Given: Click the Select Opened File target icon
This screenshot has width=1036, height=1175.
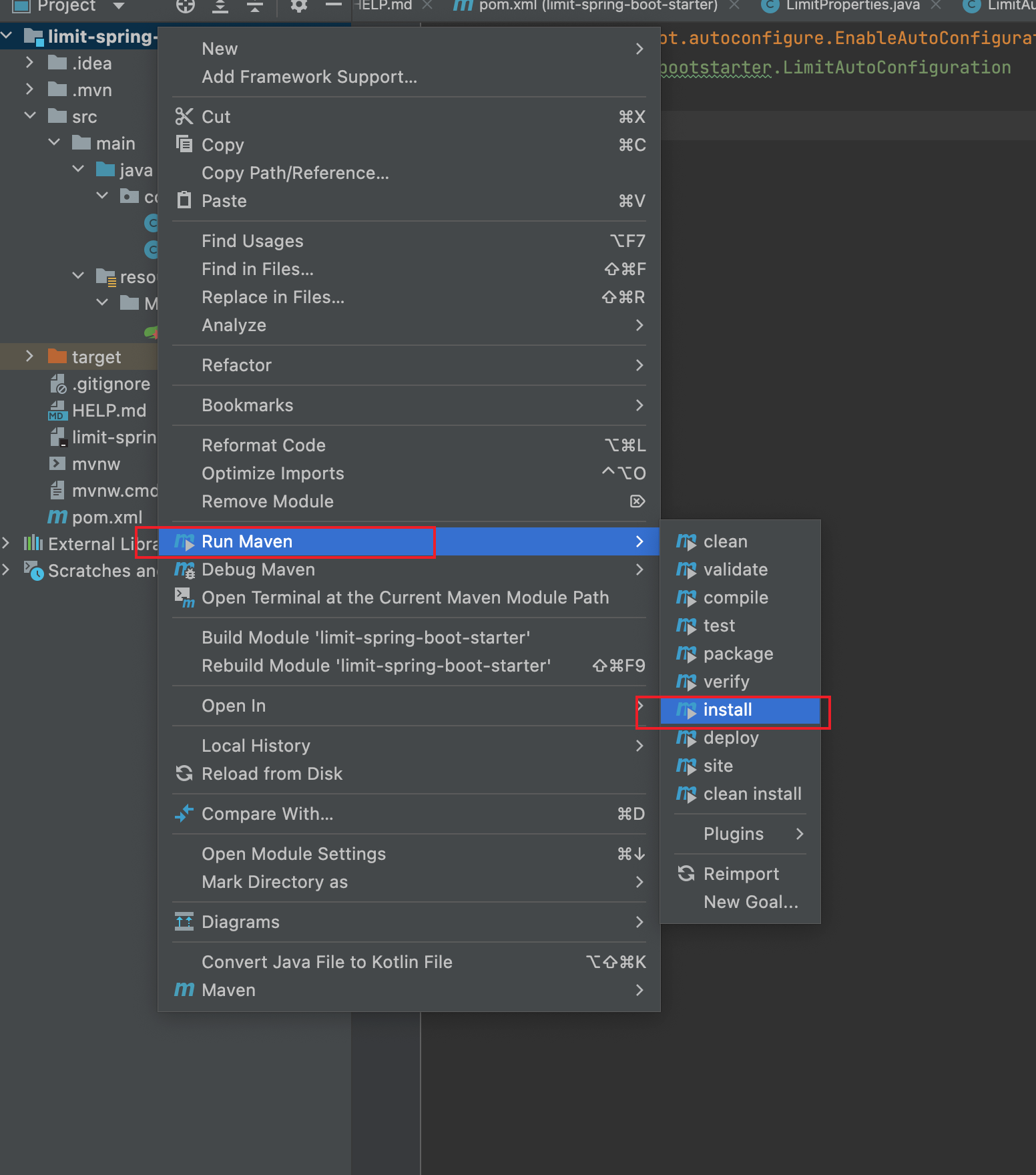Looking at the screenshot, I should pyautogui.click(x=185, y=5).
